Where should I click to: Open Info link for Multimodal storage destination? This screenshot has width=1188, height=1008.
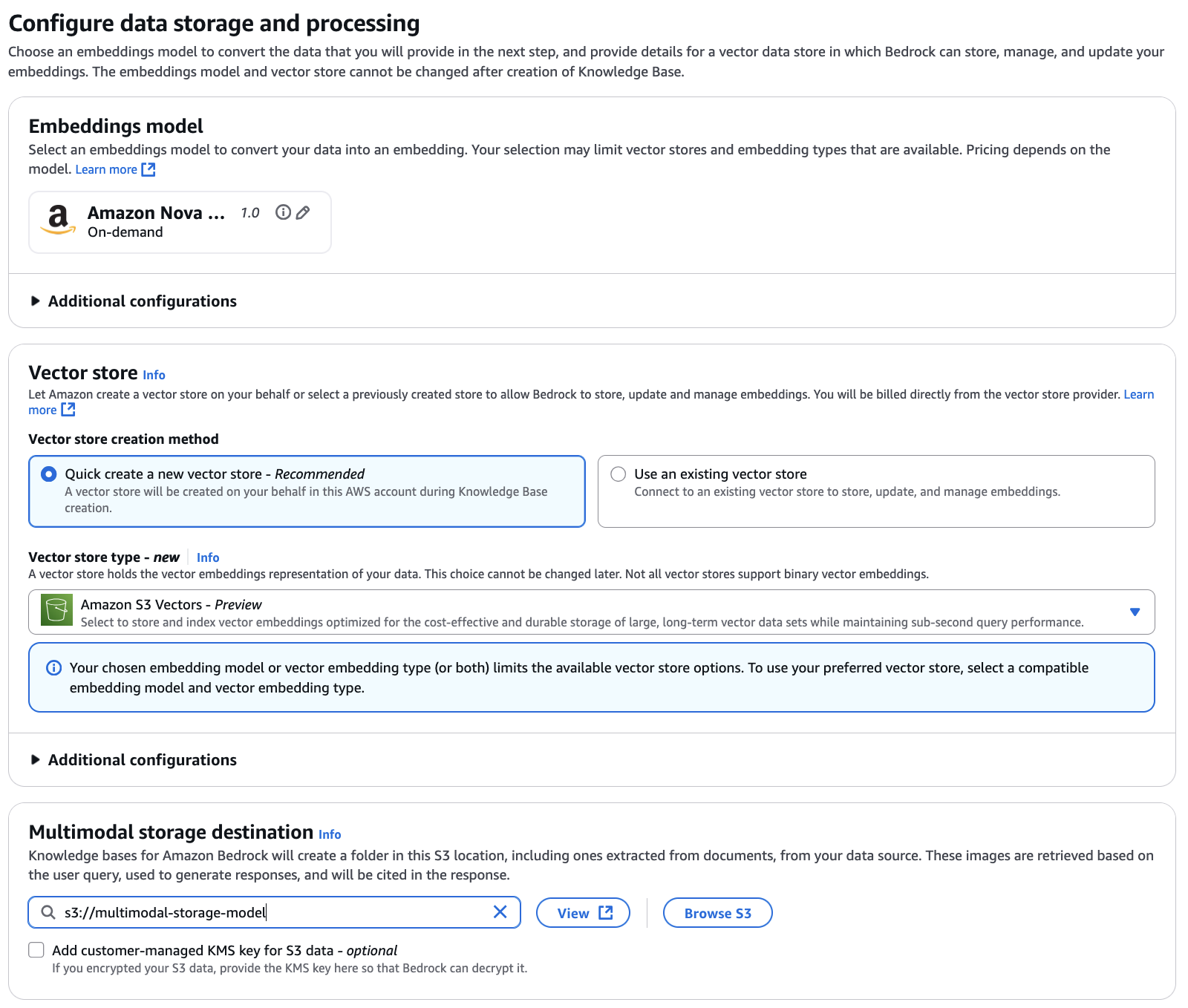330,834
